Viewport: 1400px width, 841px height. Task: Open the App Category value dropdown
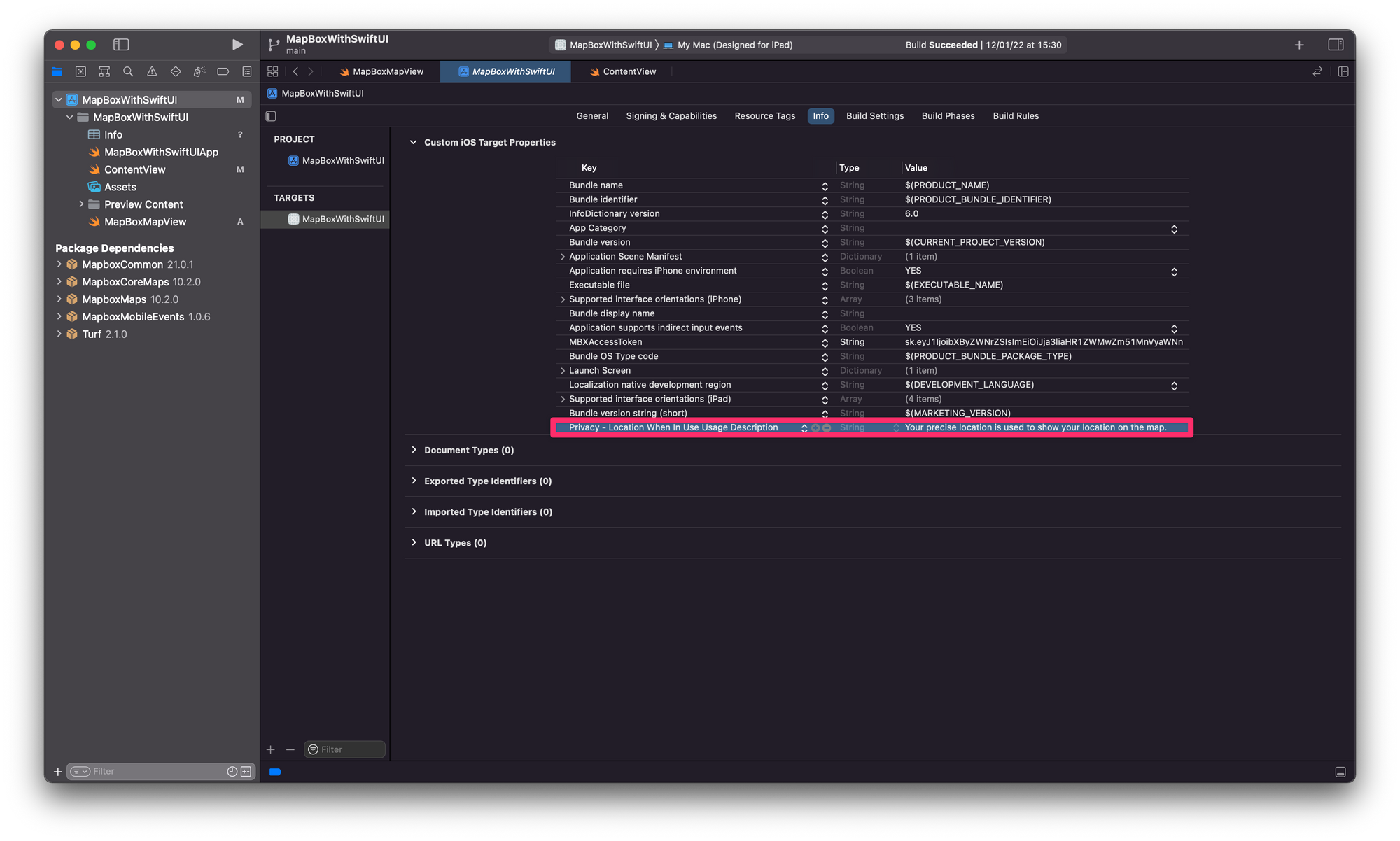tap(1174, 229)
